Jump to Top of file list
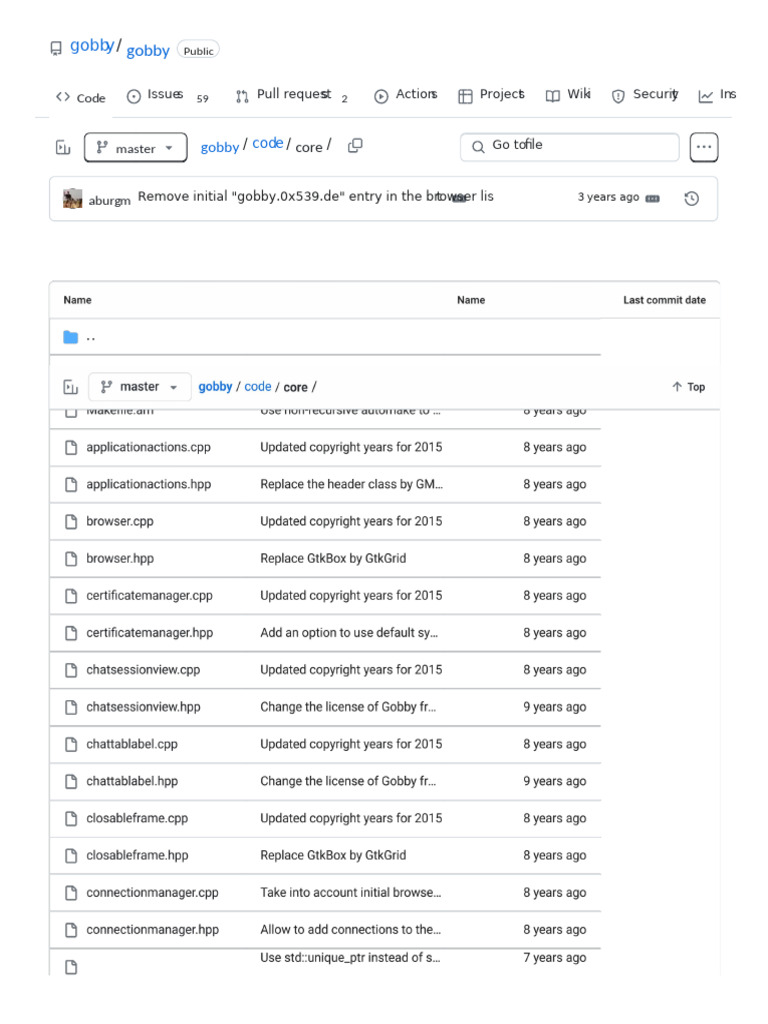Image resolution: width=768 pixels, height=1024 pixels. click(688, 387)
